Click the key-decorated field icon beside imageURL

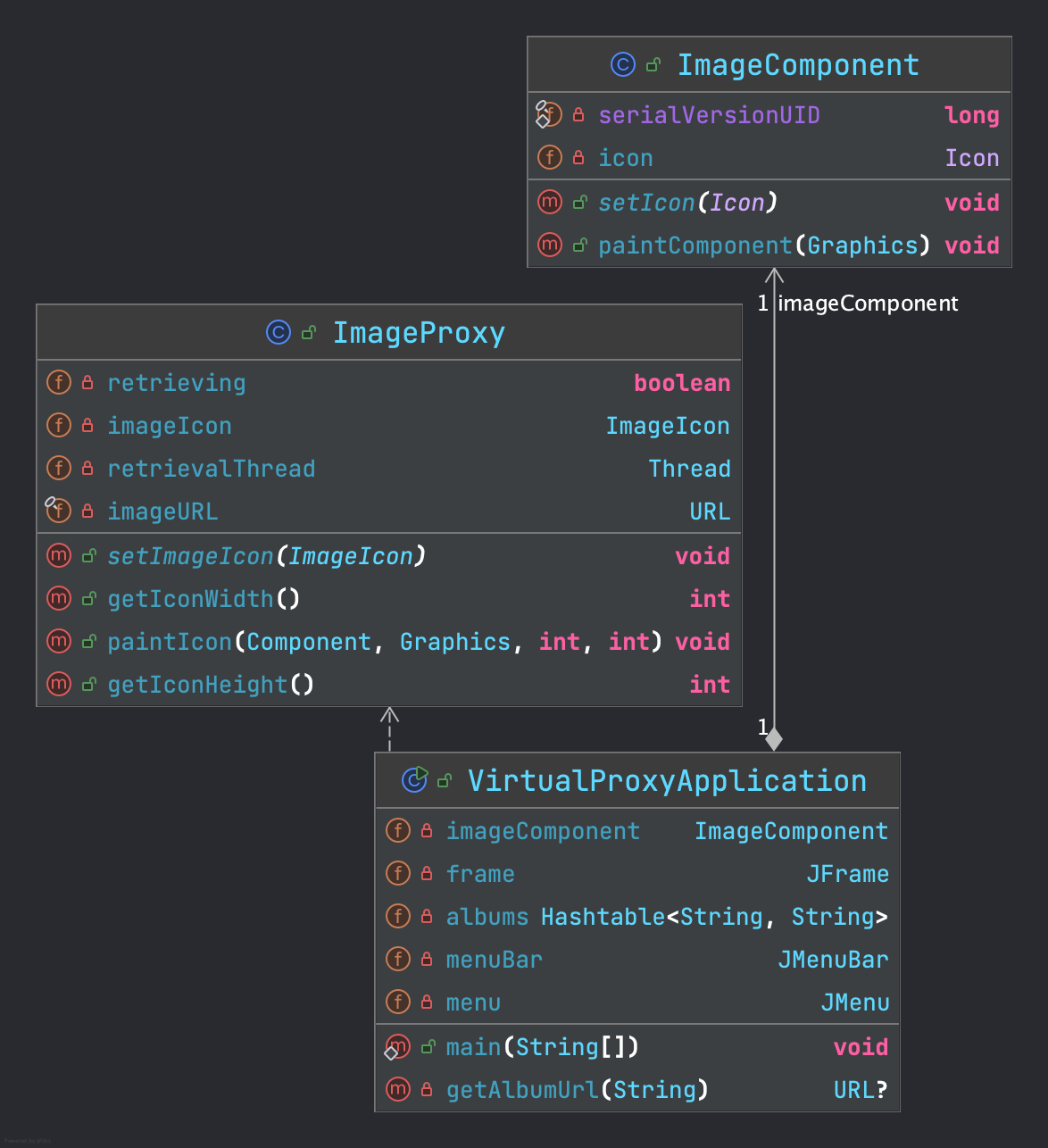[57, 511]
